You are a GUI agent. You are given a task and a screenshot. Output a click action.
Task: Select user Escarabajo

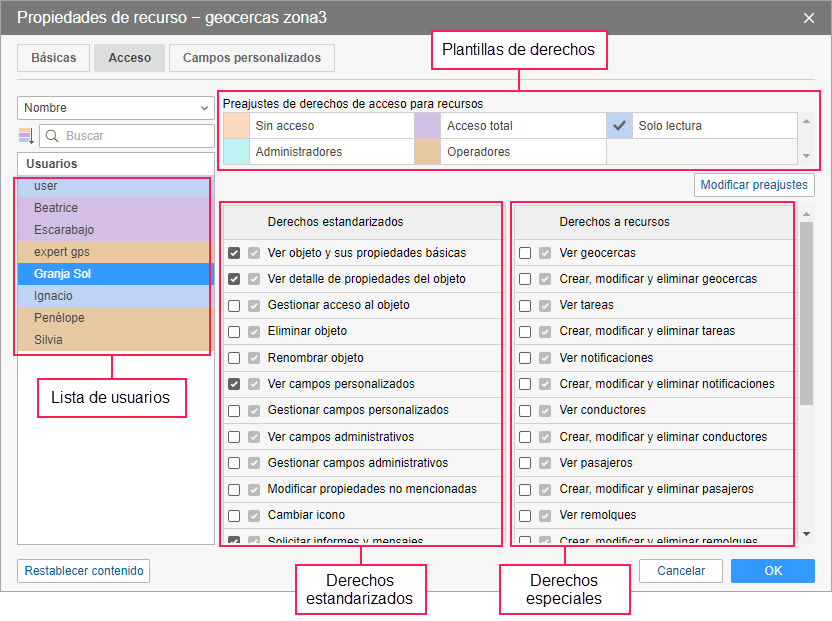(x=114, y=230)
